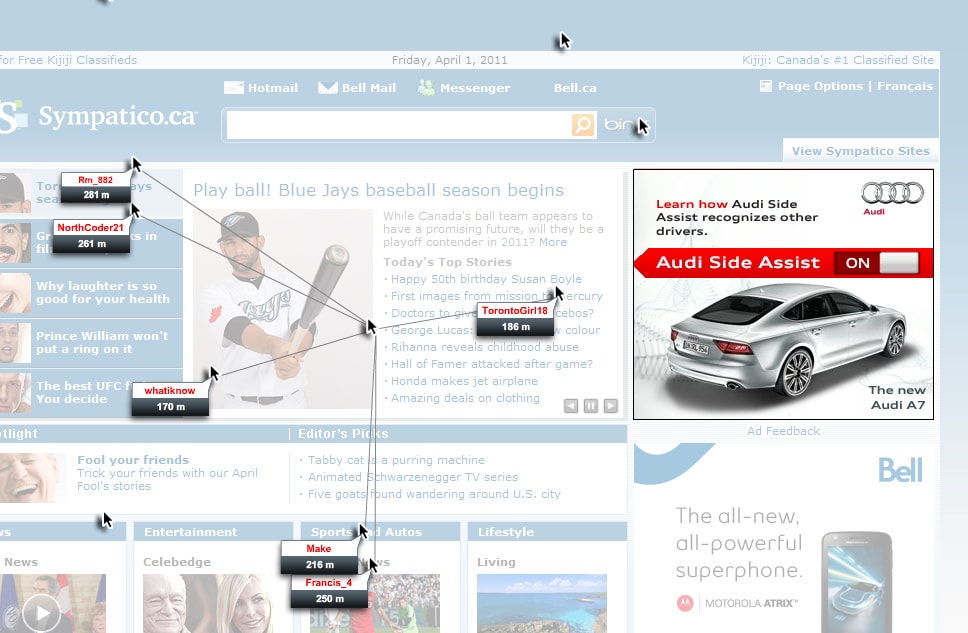Click the NorthCoder21 cursor label

point(91,236)
